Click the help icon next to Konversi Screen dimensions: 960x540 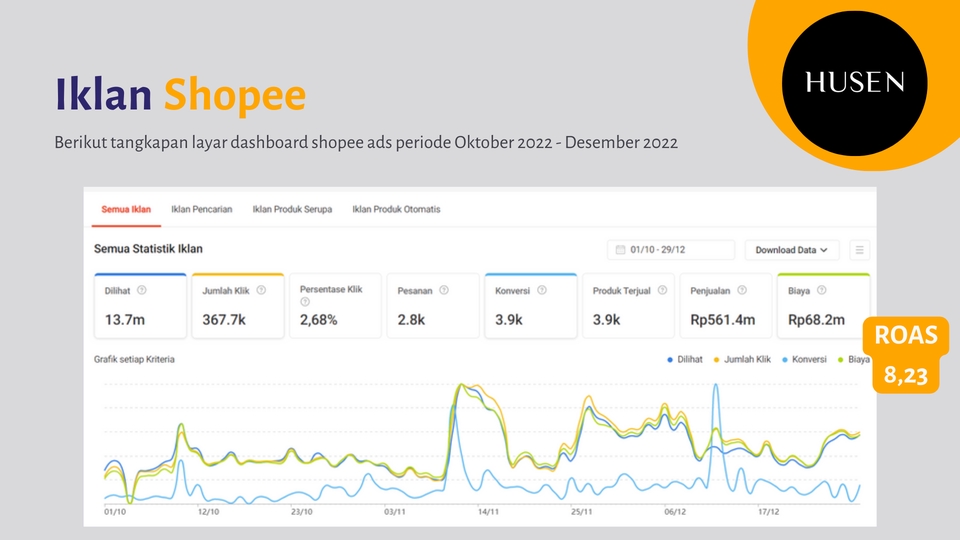pyautogui.click(x=542, y=290)
